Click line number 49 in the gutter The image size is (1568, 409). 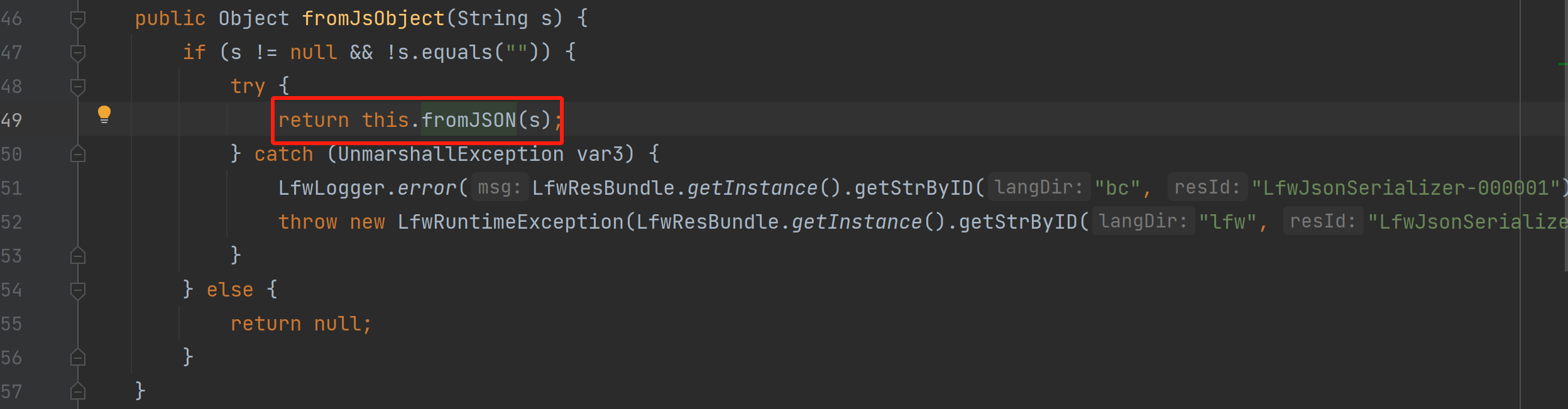(x=11, y=120)
